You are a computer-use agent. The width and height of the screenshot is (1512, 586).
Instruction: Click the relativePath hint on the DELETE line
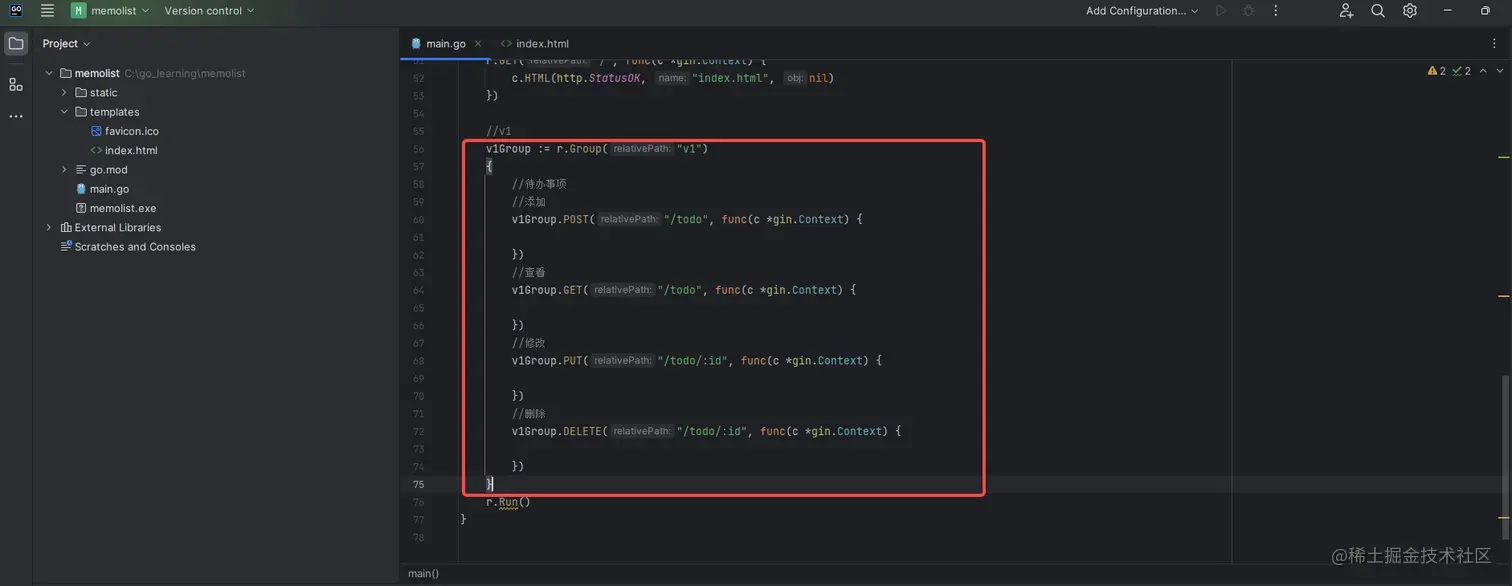(642, 431)
